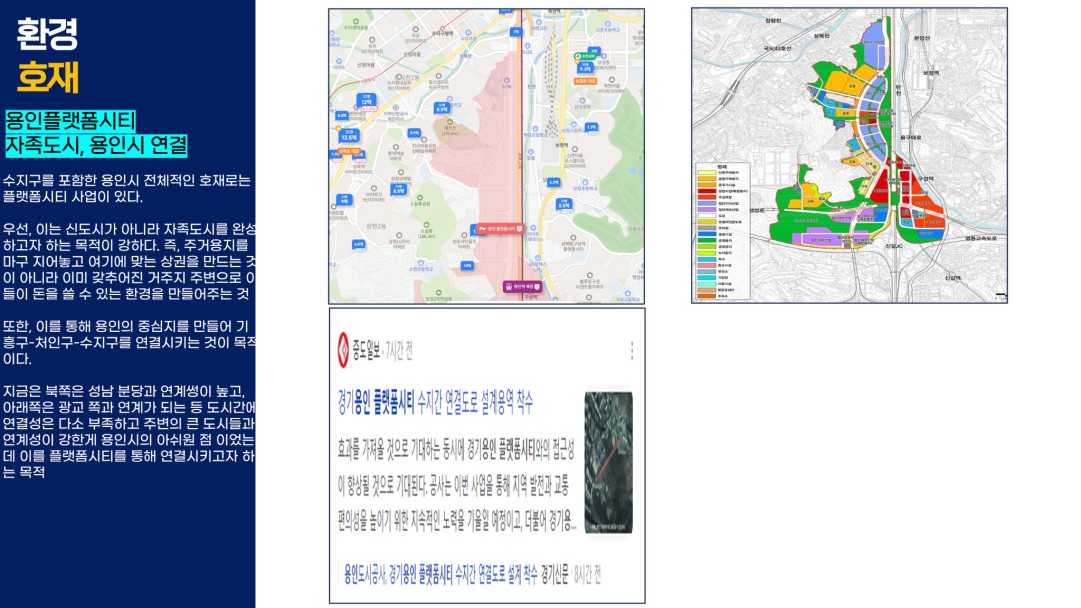
Task: Click the 신갈JC label on land-use map
Action: coord(893,245)
